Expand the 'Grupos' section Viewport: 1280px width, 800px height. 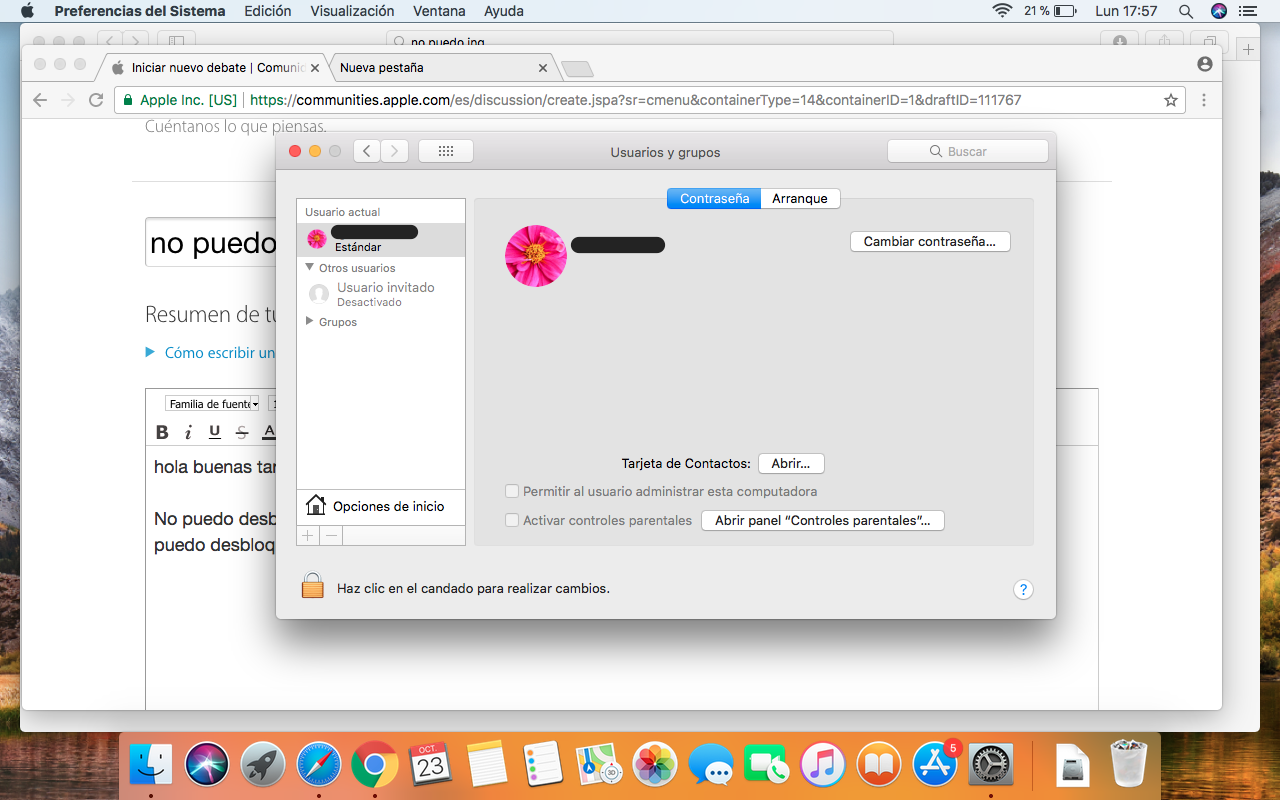[x=310, y=322]
